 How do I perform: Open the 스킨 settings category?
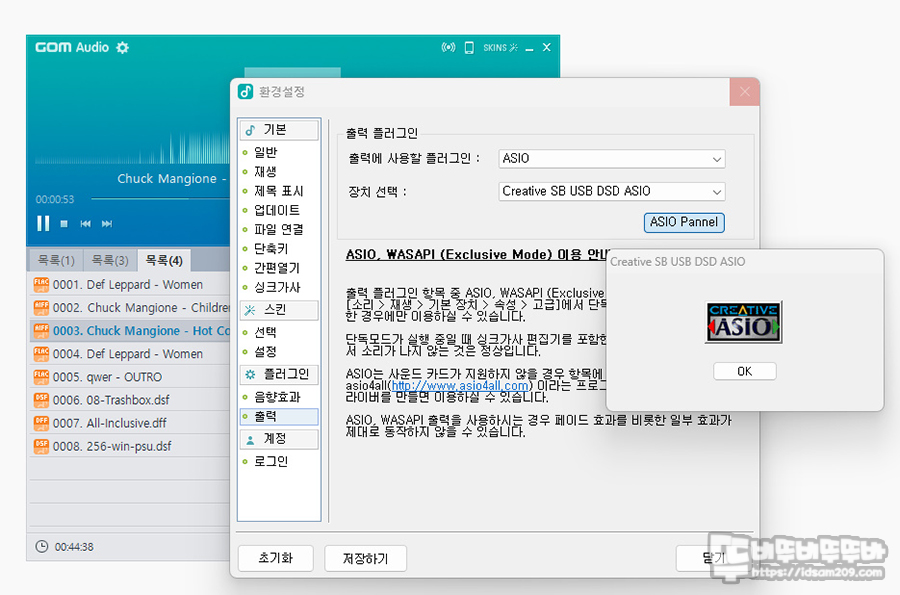coord(279,310)
